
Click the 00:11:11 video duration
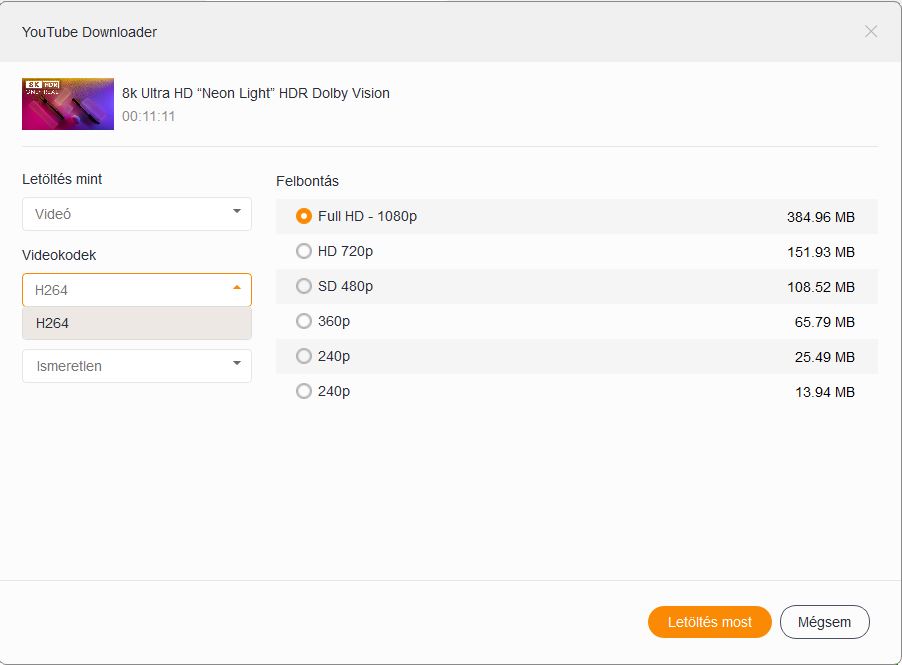(x=149, y=116)
